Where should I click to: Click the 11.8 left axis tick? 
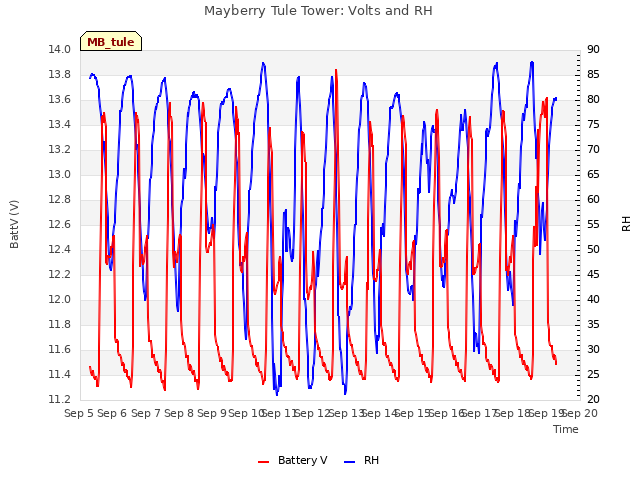click(x=60, y=324)
